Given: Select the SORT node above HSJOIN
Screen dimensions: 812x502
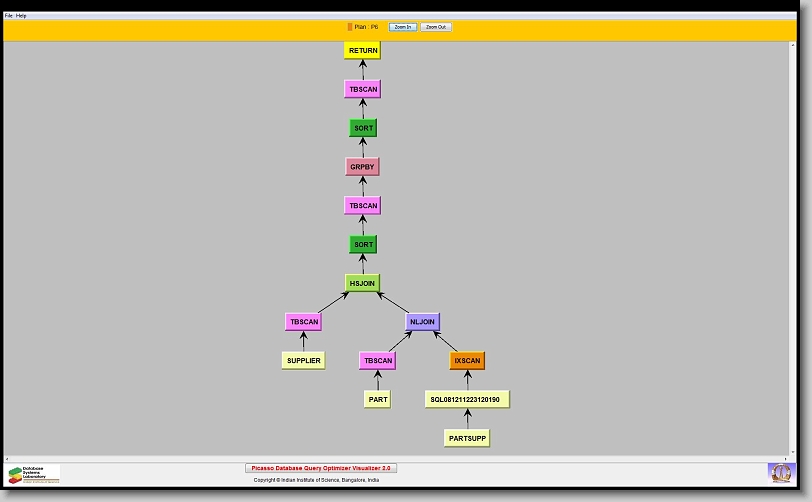Looking at the screenshot, I should click(x=363, y=244).
